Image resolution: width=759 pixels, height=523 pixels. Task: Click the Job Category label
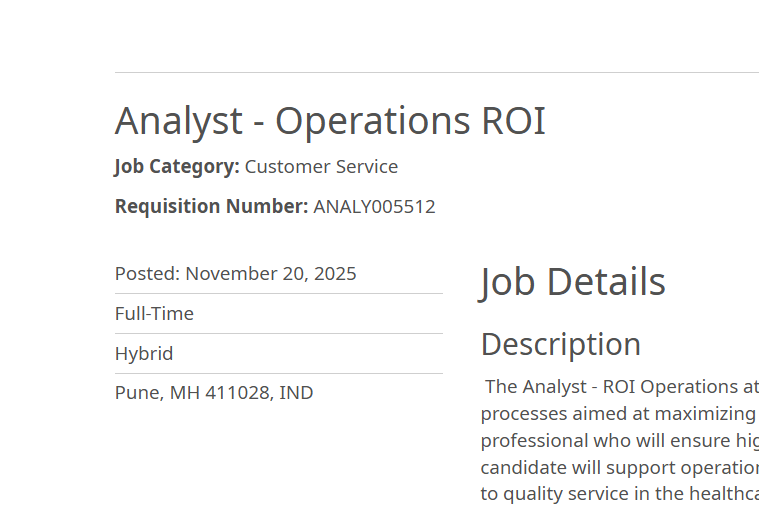177,167
